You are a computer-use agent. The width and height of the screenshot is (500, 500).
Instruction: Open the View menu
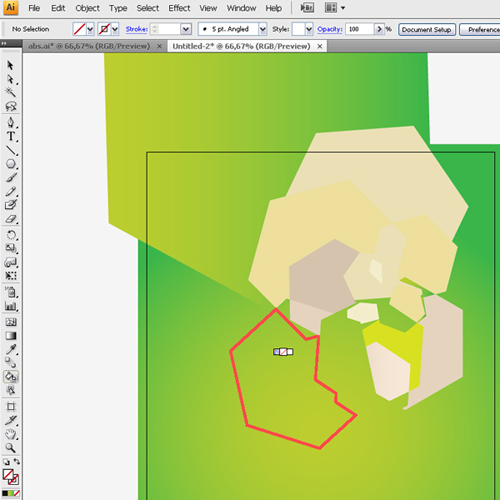208,8
